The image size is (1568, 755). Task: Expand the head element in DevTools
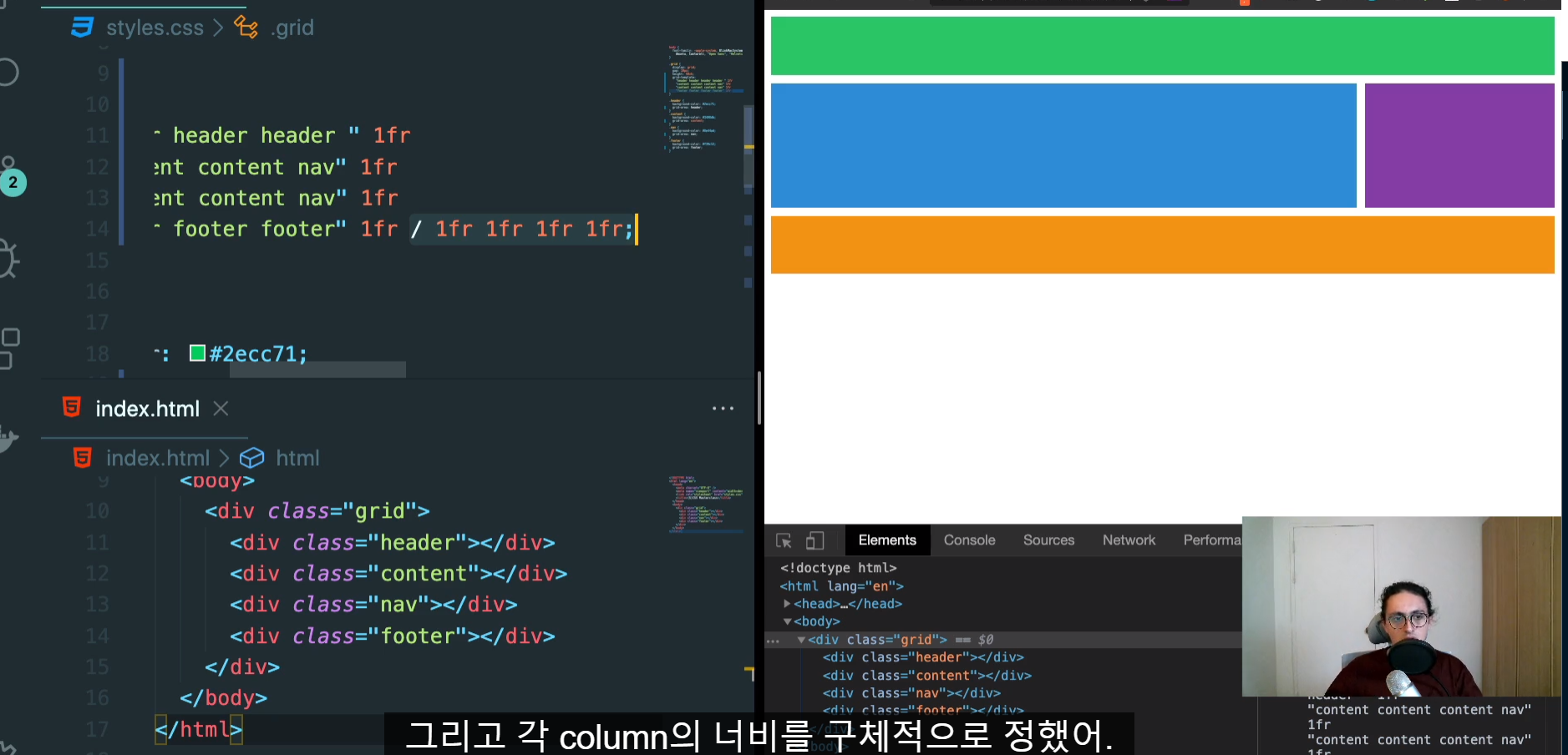pyautogui.click(x=787, y=603)
